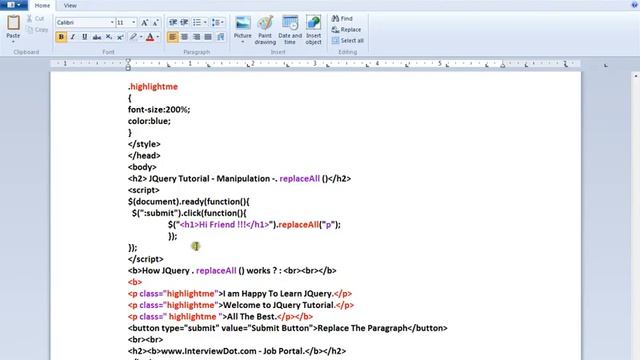Center align text
This screenshot has height=360, width=640.
pyautogui.click(x=184, y=37)
